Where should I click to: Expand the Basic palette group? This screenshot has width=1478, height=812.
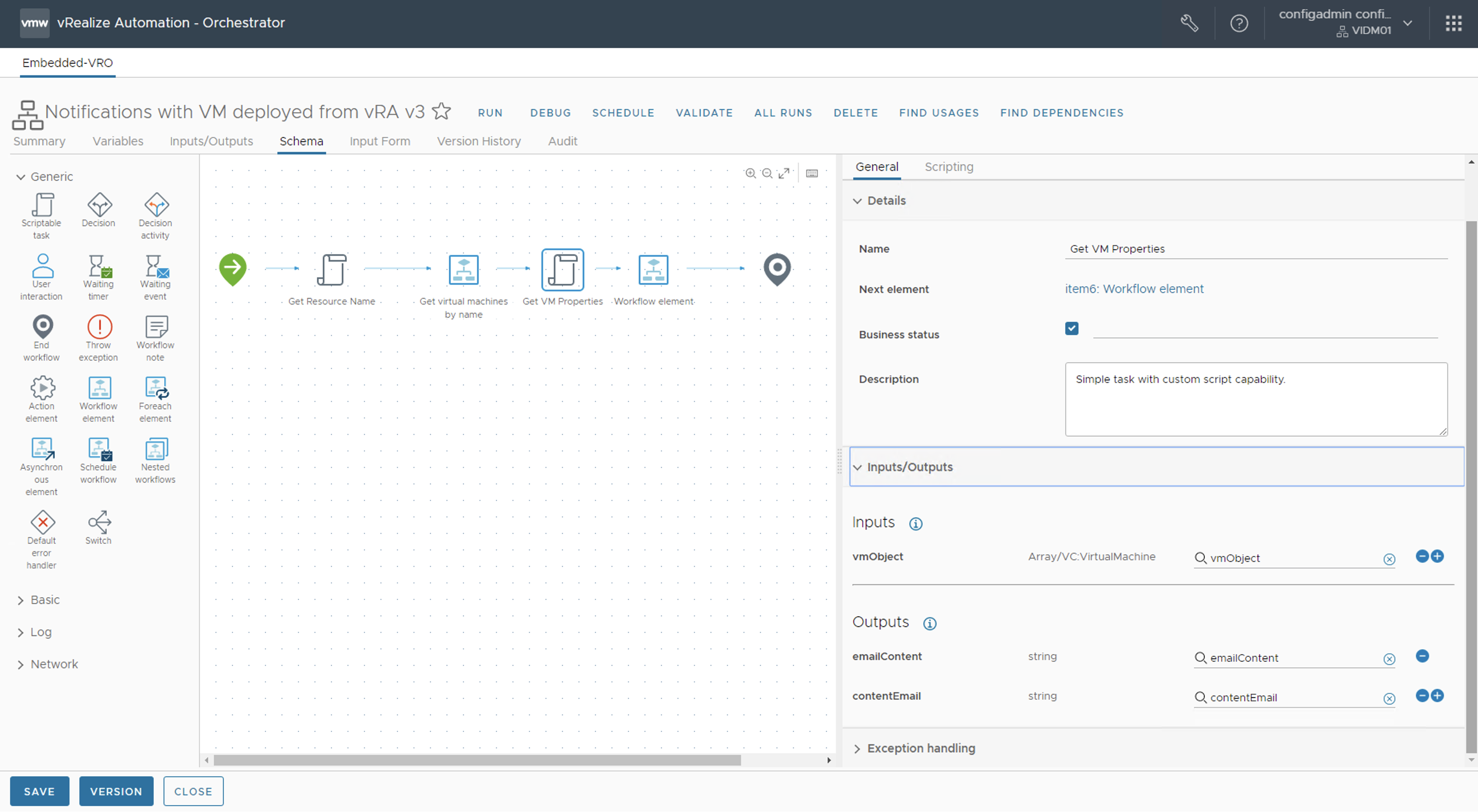click(x=44, y=600)
